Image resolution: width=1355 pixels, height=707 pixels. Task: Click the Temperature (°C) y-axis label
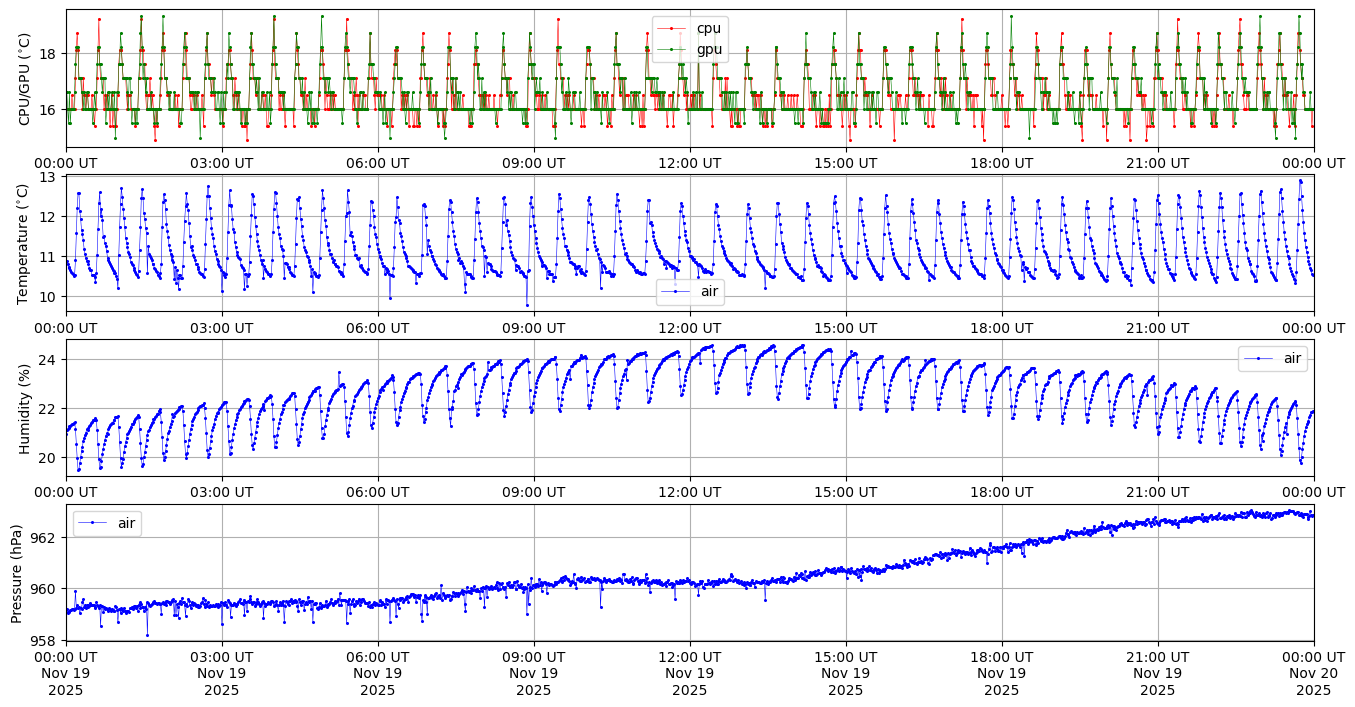[x=25, y=243]
